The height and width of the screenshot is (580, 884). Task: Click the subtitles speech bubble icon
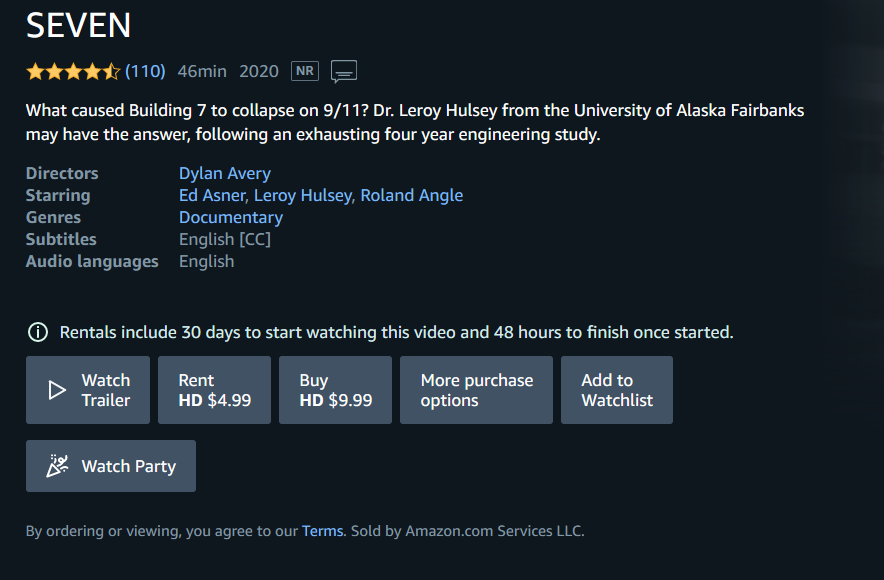pyautogui.click(x=344, y=72)
